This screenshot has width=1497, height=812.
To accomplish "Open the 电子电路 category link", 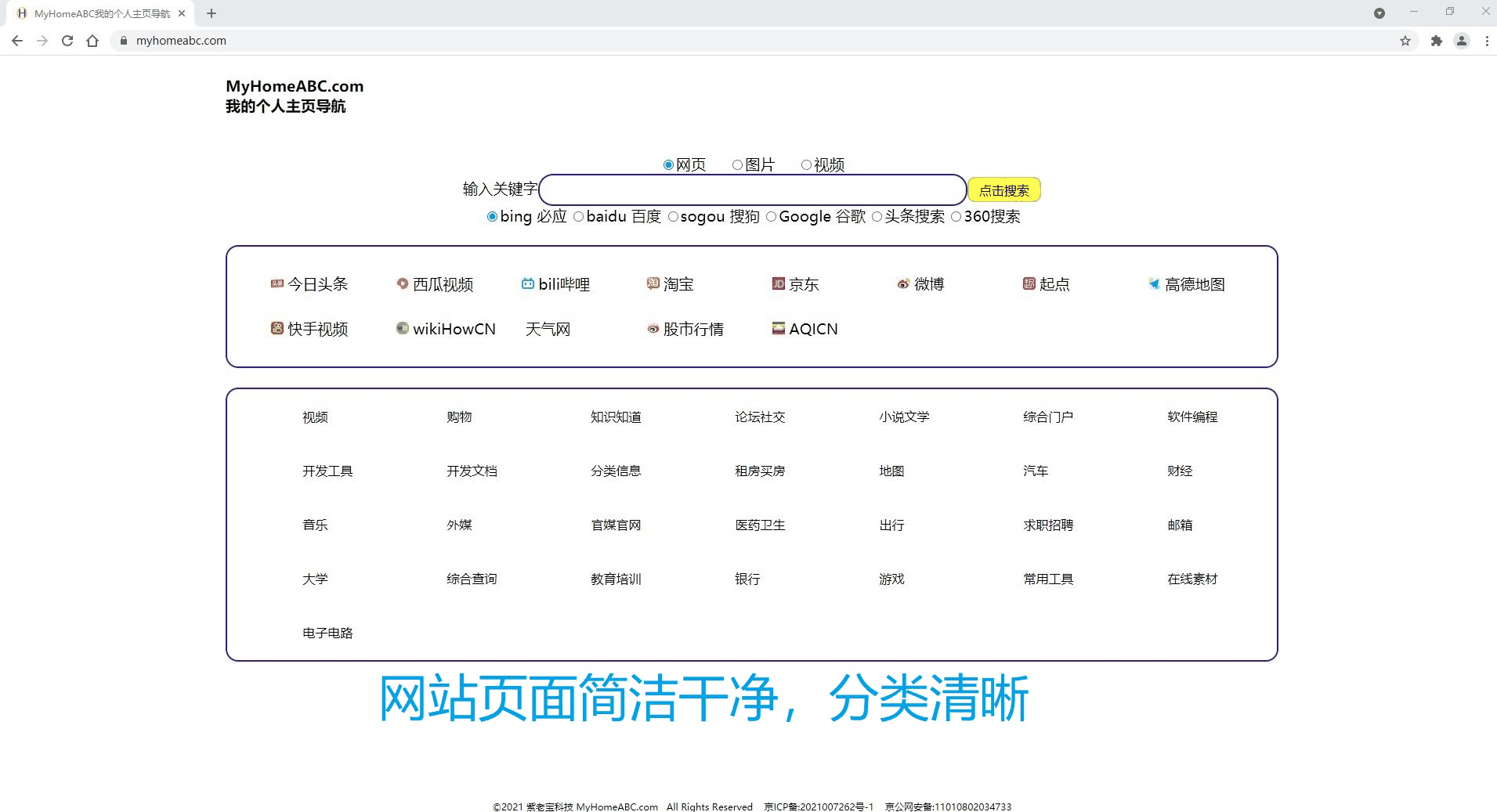I will pyautogui.click(x=327, y=633).
